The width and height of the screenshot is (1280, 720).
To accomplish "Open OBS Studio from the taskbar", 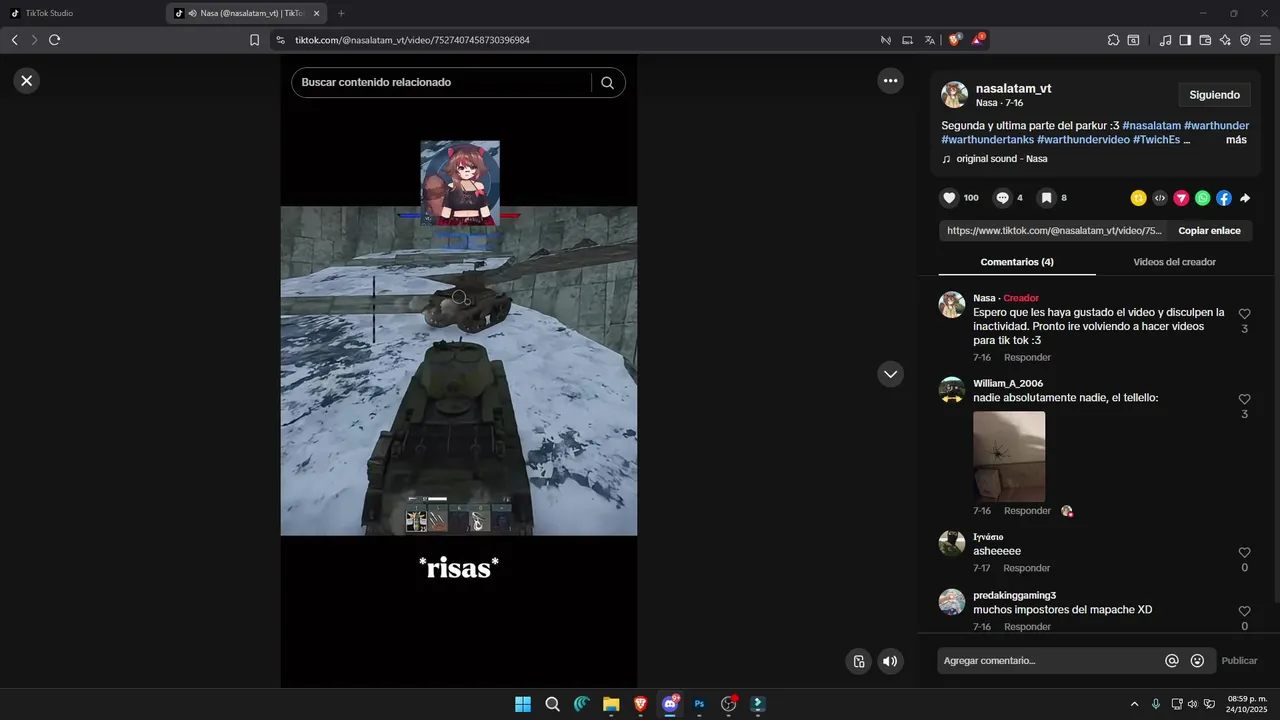I will pyautogui.click(x=729, y=704).
